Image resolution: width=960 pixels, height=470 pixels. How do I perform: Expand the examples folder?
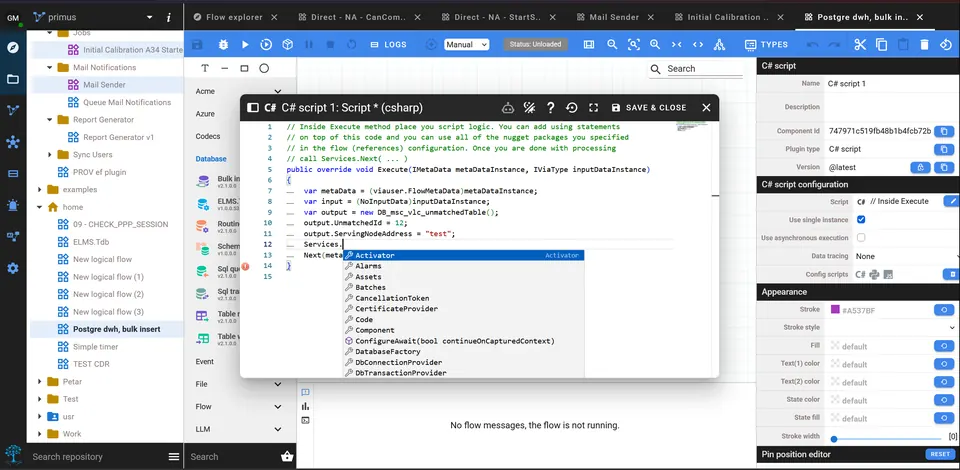[40, 190]
